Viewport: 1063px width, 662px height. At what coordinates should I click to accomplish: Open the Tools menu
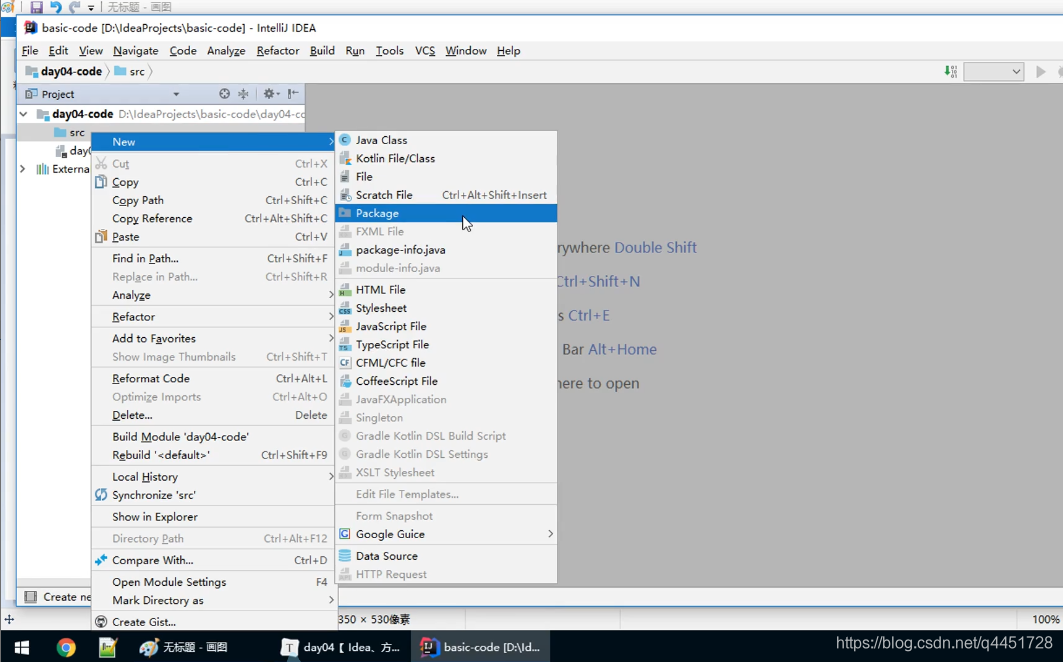click(390, 51)
